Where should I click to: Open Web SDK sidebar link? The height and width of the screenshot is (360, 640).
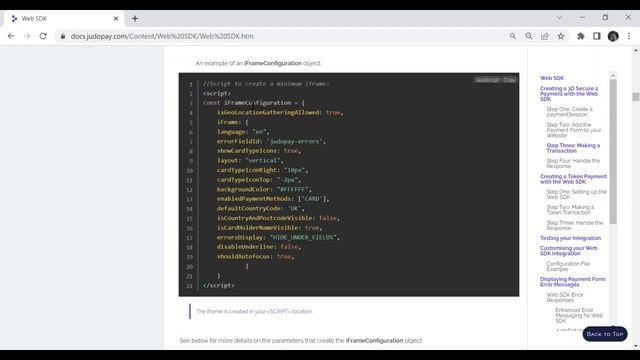point(552,78)
